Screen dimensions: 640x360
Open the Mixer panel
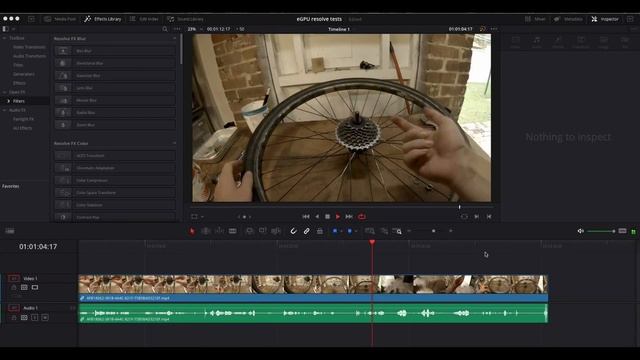tap(535, 19)
